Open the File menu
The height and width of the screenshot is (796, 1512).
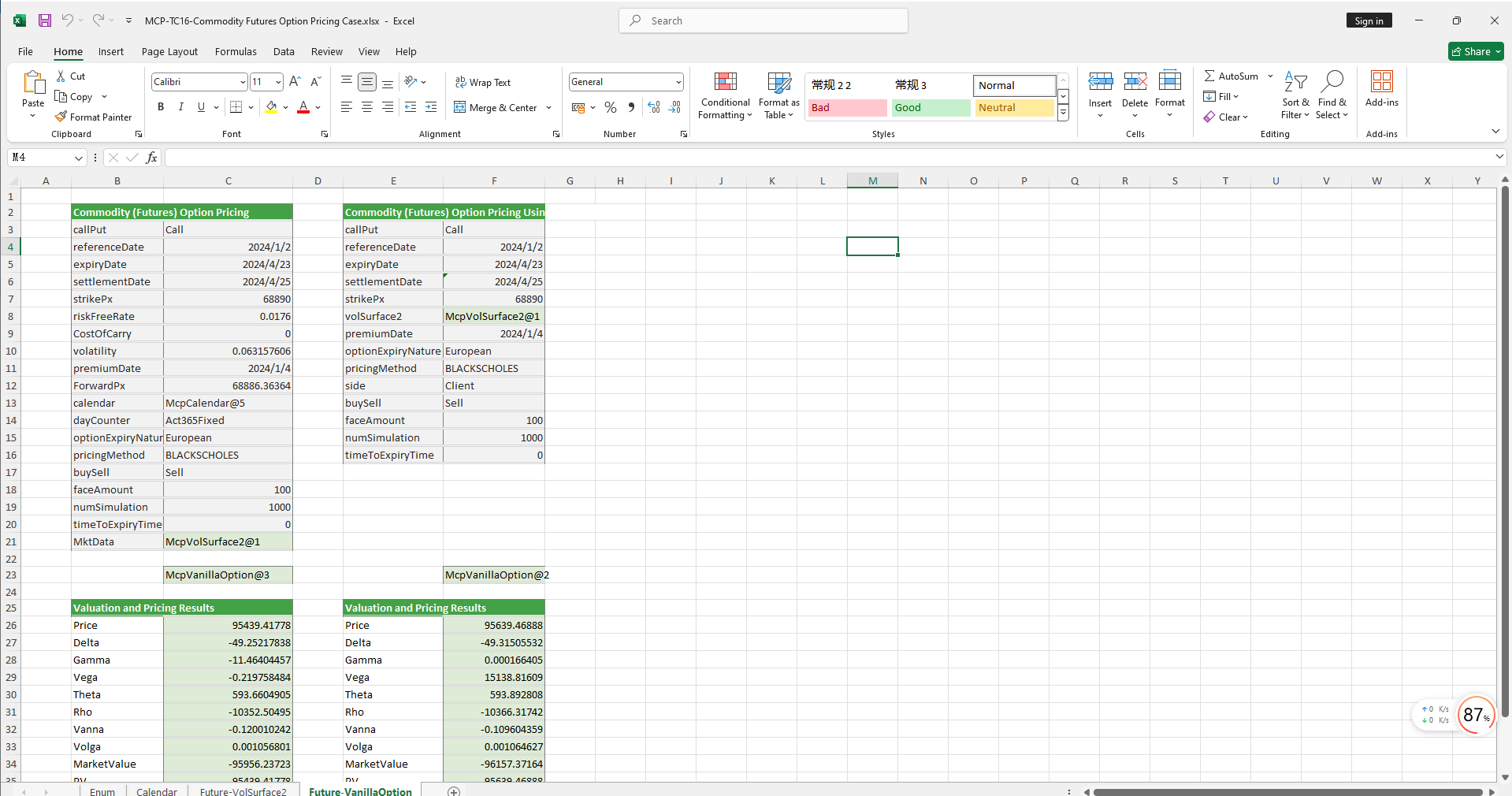pos(25,51)
